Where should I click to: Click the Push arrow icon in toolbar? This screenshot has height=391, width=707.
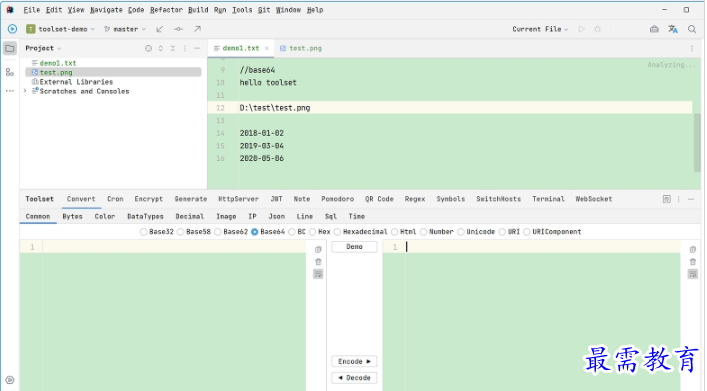pos(197,29)
